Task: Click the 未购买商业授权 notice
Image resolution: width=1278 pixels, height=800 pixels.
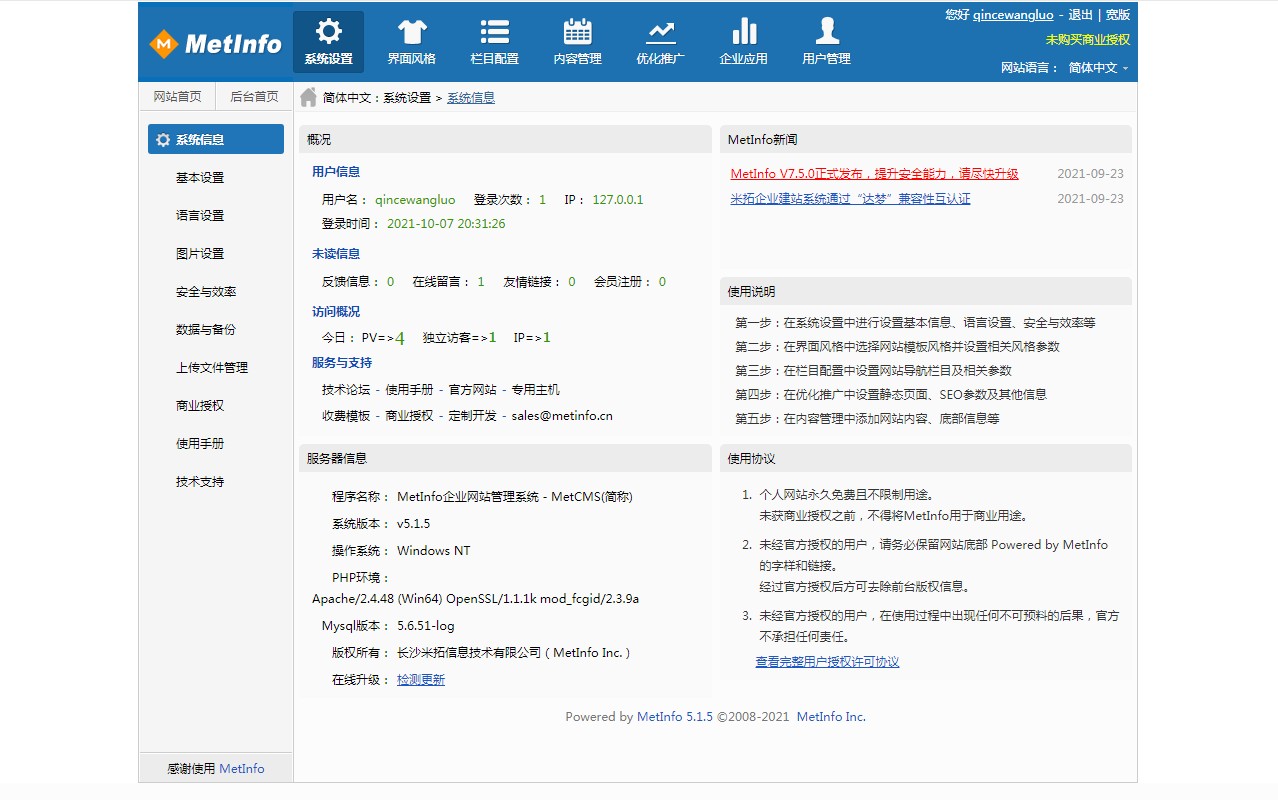Action: click(1088, 40)
